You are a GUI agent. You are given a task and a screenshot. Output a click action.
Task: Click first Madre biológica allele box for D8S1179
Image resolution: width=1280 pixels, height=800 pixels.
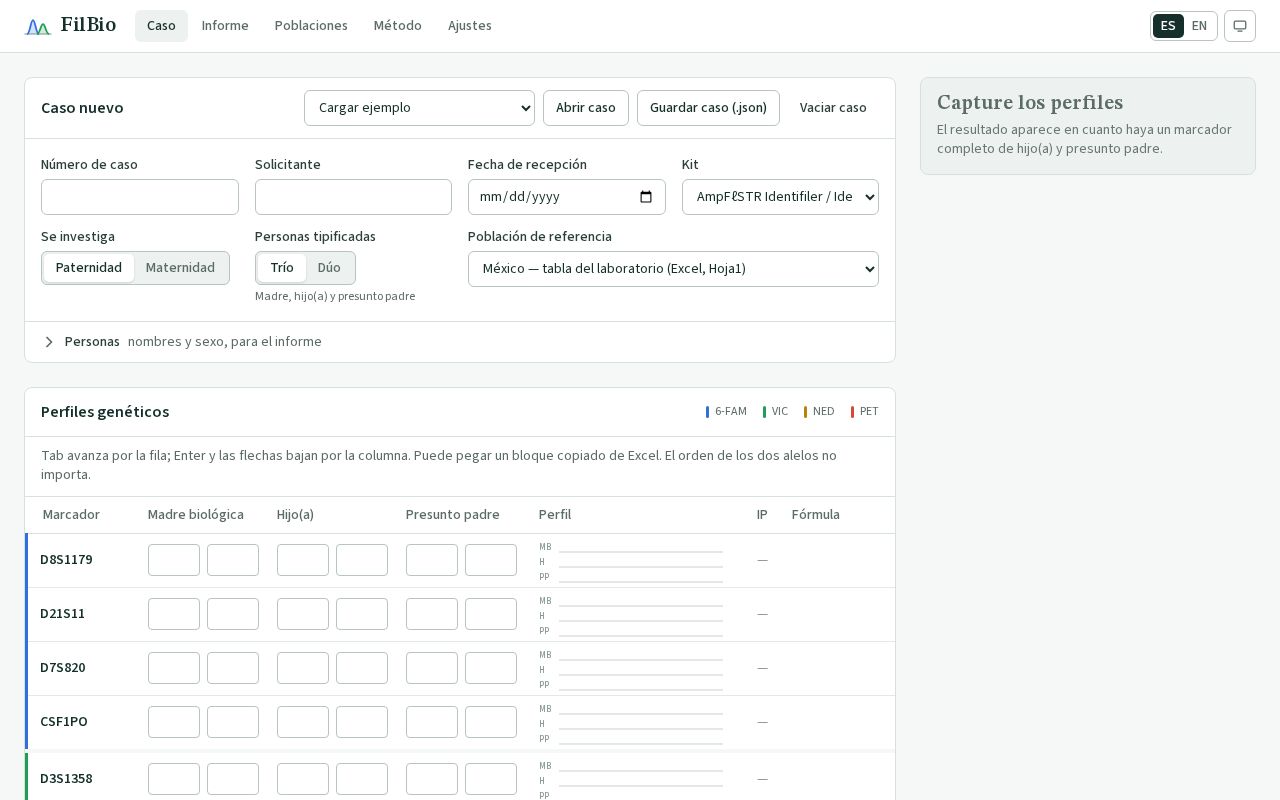click(174, 560)
